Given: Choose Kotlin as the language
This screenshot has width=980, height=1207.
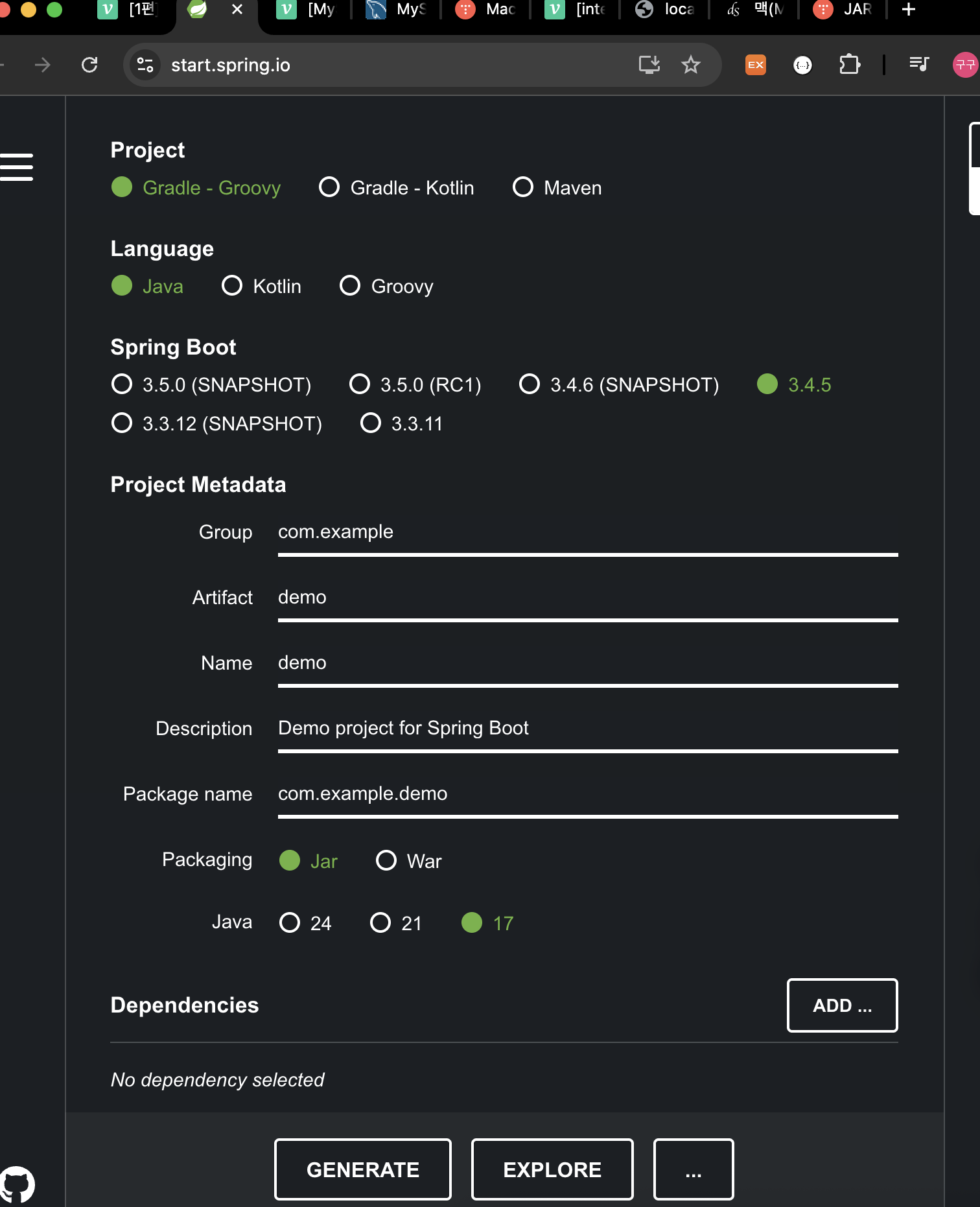Looking at the screenshot, I should (x=262, y=287).
